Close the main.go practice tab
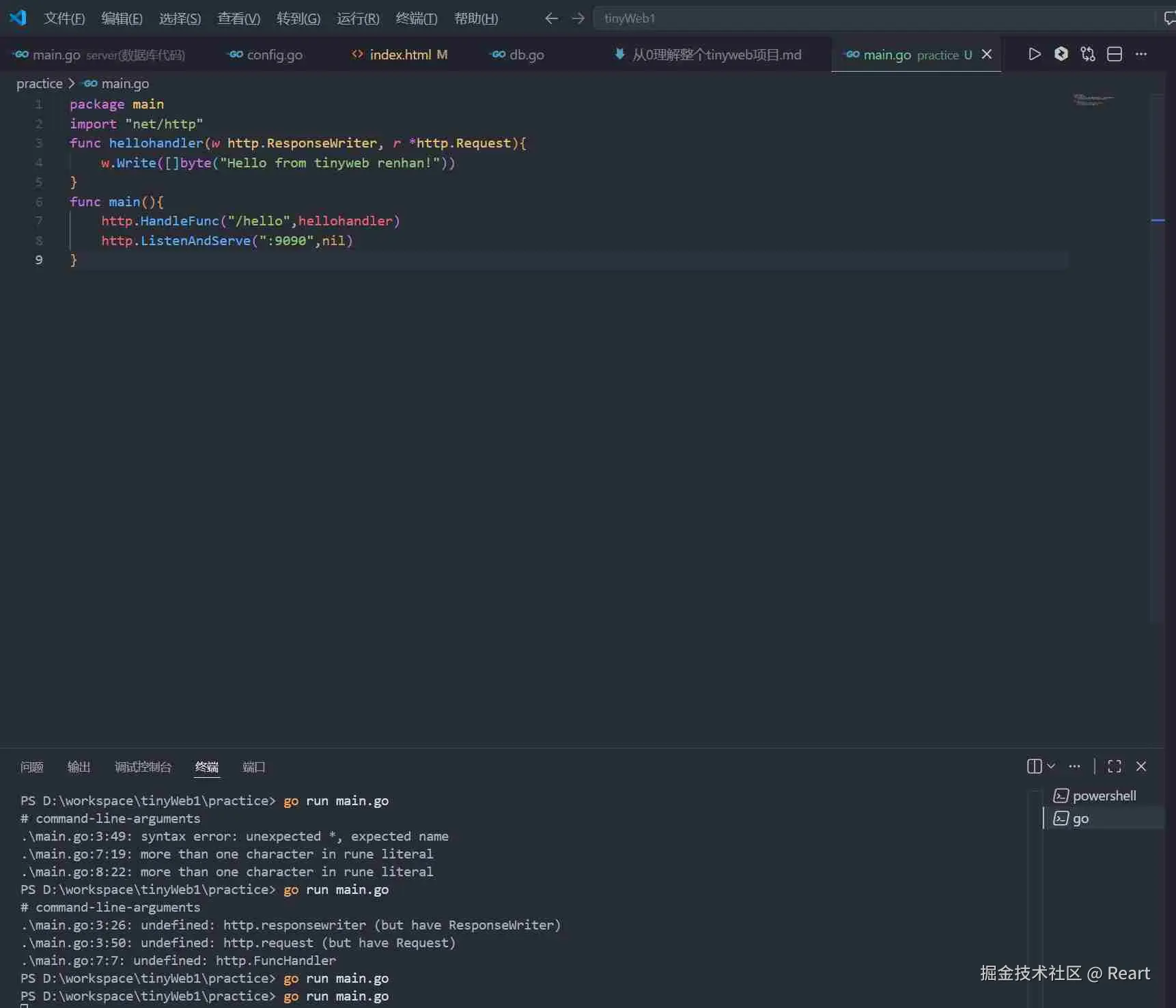 pos(987,54)
